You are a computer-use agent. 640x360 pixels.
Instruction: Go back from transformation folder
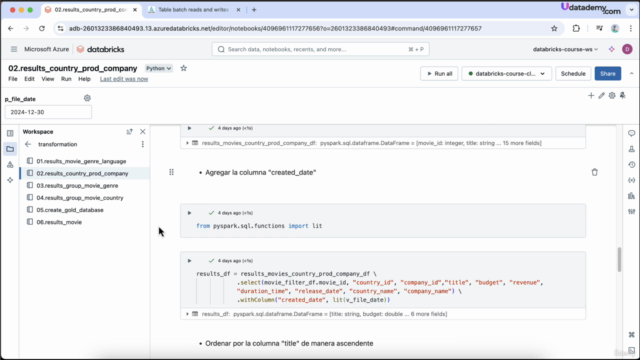28,144
